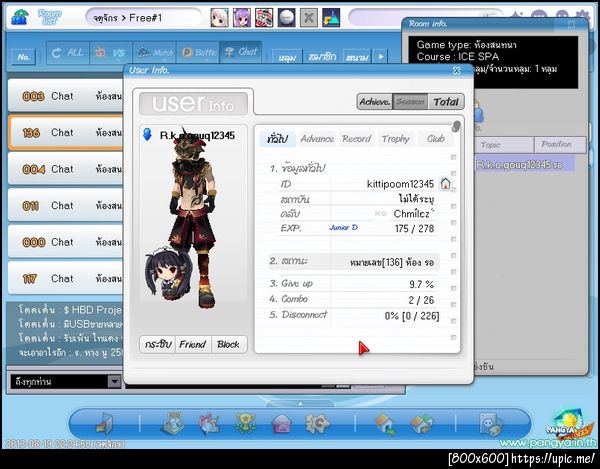Click the หลุม column button
600x469 pixels.
[287, 57]
